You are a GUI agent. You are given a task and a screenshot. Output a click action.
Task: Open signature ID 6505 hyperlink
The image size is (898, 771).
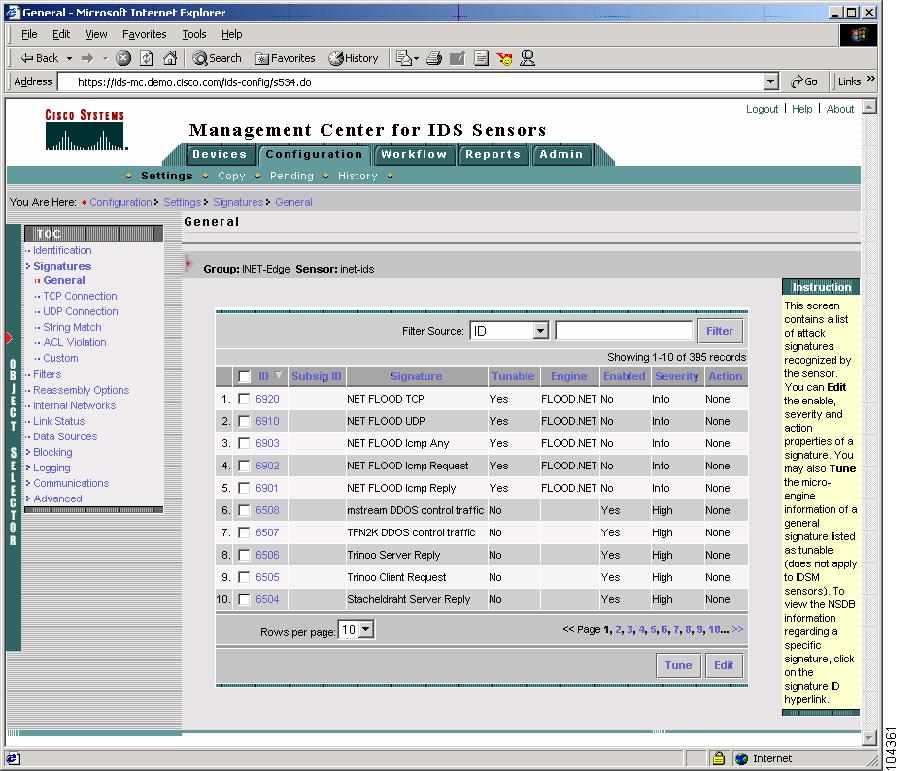pyautogui.click(x=267, y=577)
